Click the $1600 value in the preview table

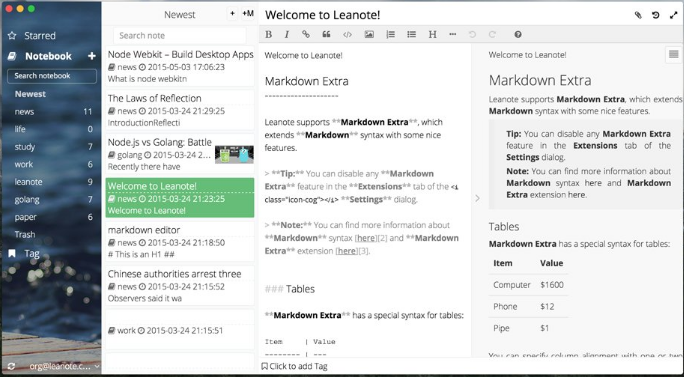click(x=552, y=285)
